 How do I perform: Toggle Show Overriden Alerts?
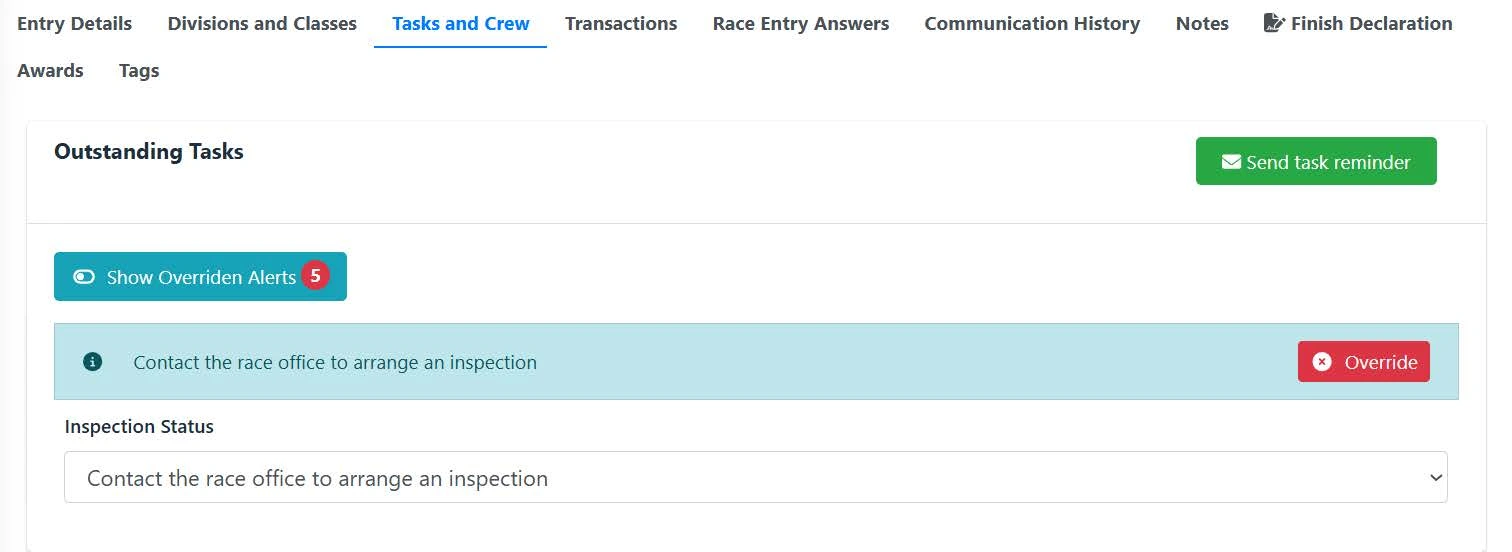click(200, 276)
